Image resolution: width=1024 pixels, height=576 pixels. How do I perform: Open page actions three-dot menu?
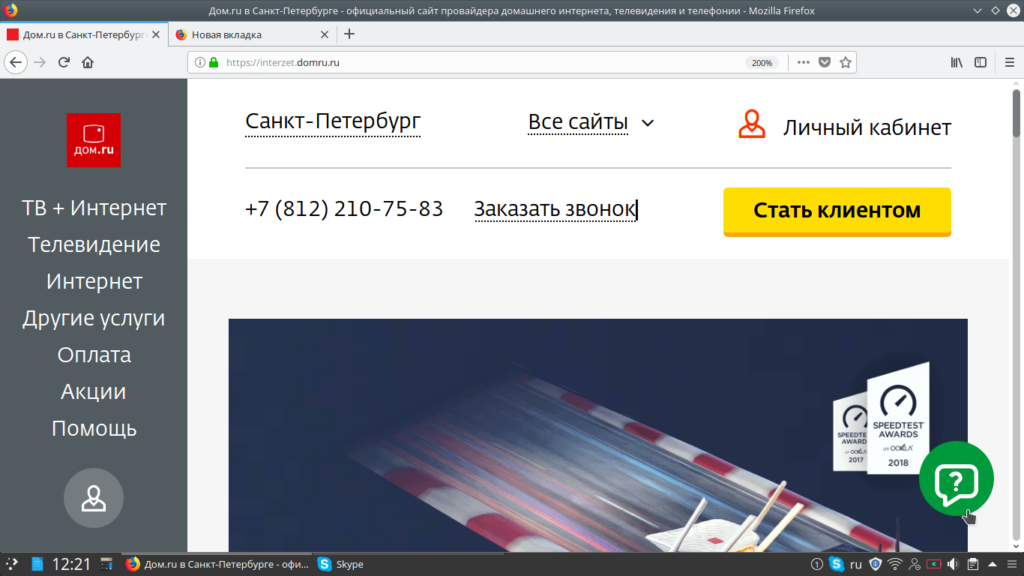coord(802,62)
